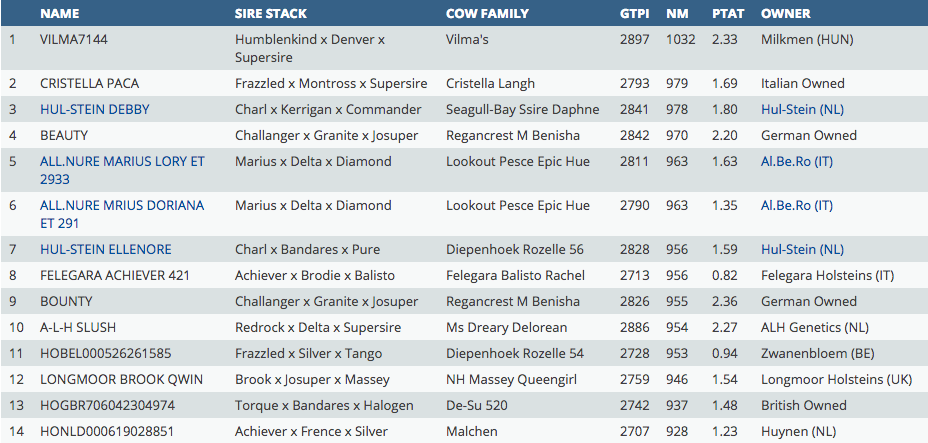
Task: Select the VILMA7144 name cell
Action: (x=76, y=39)
